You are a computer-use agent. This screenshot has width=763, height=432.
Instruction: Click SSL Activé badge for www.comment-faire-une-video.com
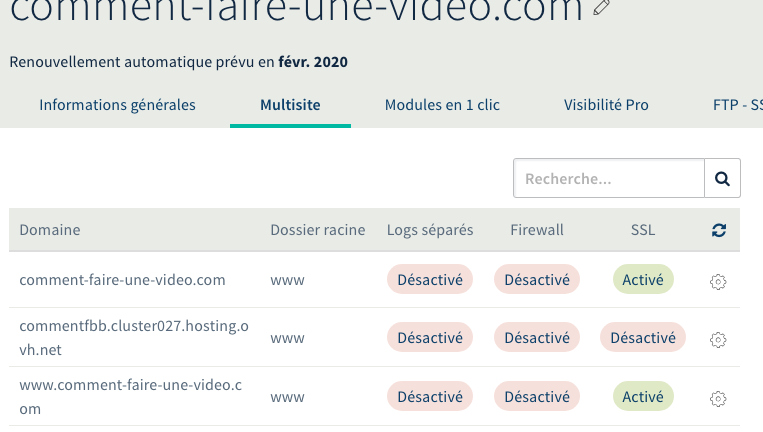point(643,397)
